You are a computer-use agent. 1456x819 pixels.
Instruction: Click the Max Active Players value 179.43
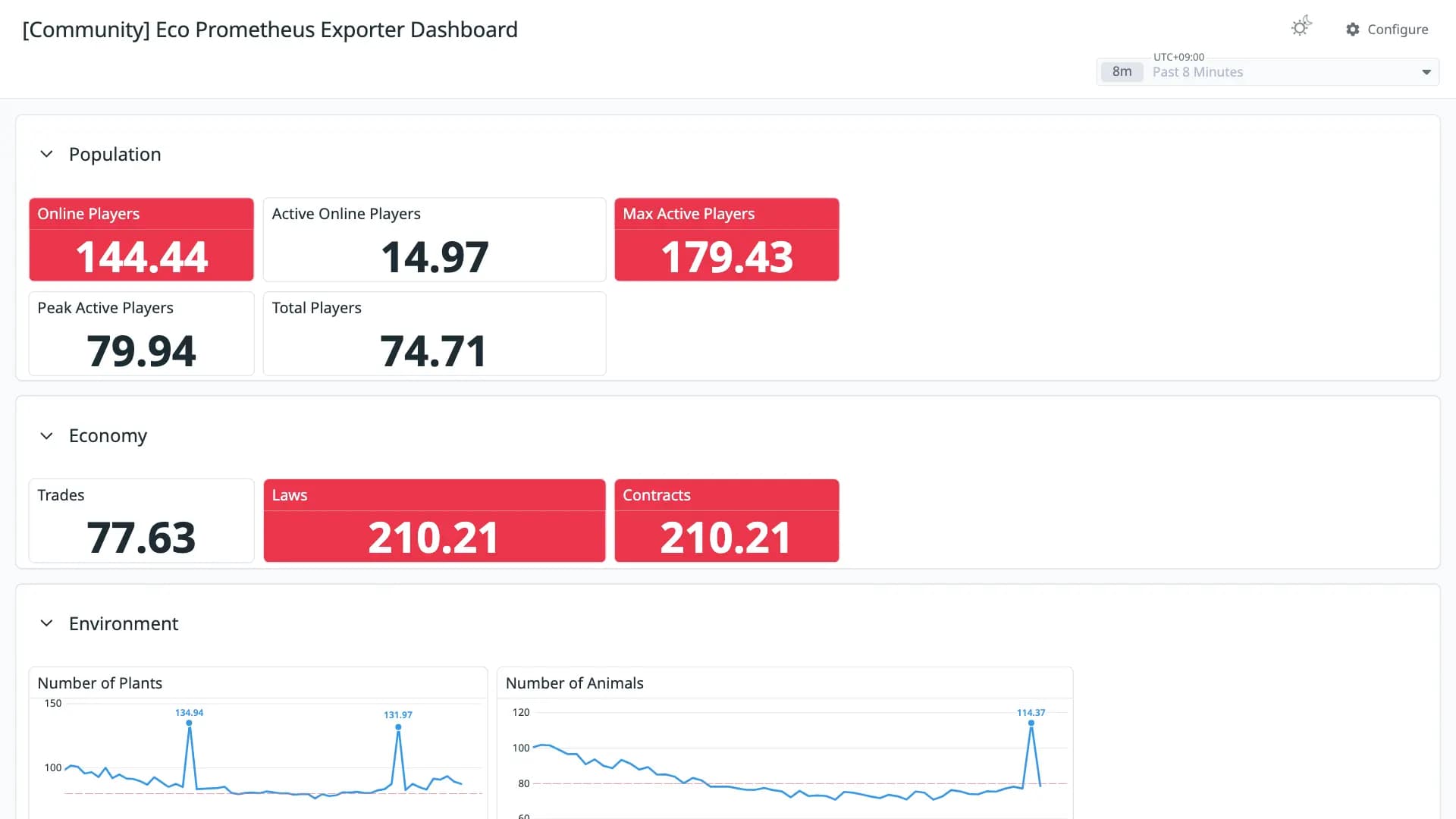click(726, 257)
